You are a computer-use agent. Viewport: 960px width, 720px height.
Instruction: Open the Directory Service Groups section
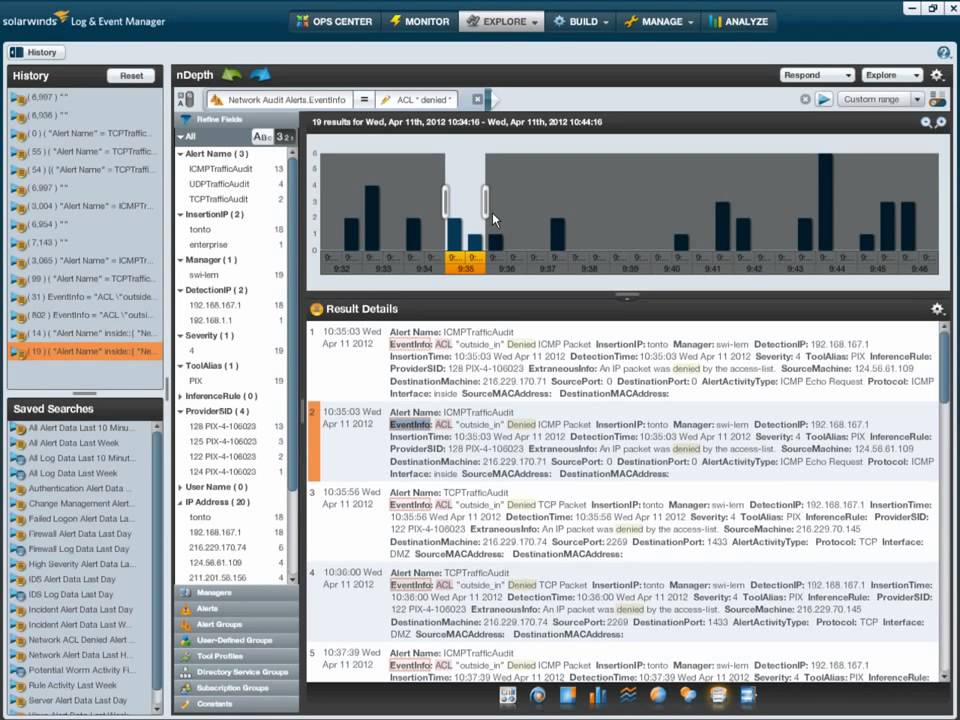[236, 672]
